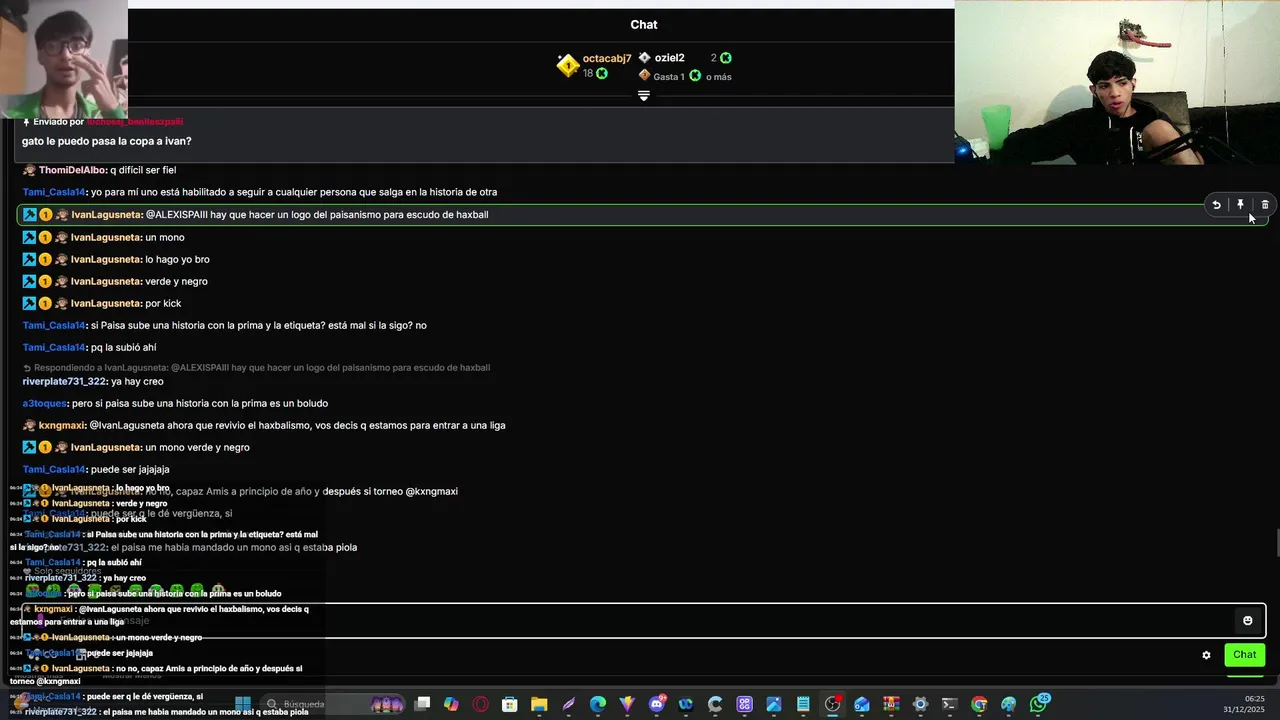Click username a3toques
Screen dimensions: 1280x720
45,403
